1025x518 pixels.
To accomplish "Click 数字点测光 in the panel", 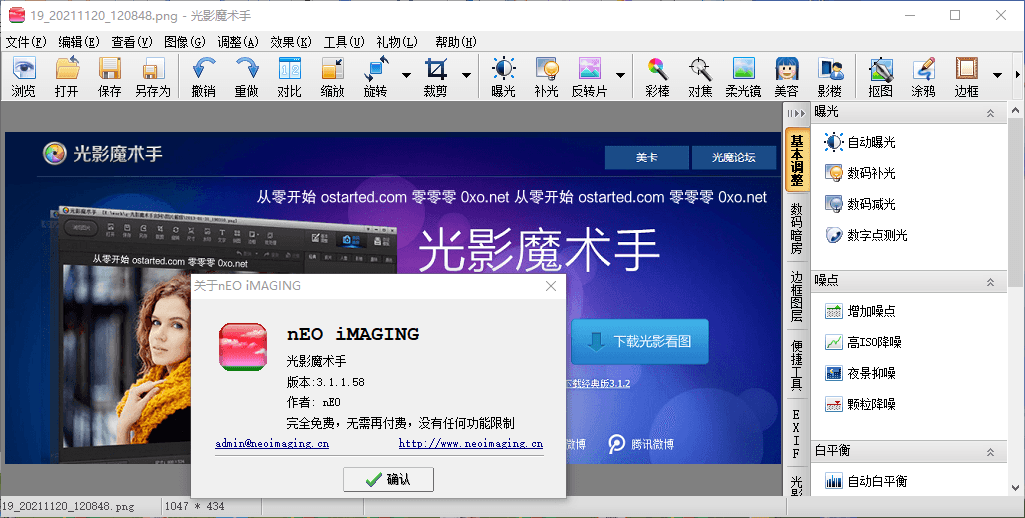I will tap(866, 235).
